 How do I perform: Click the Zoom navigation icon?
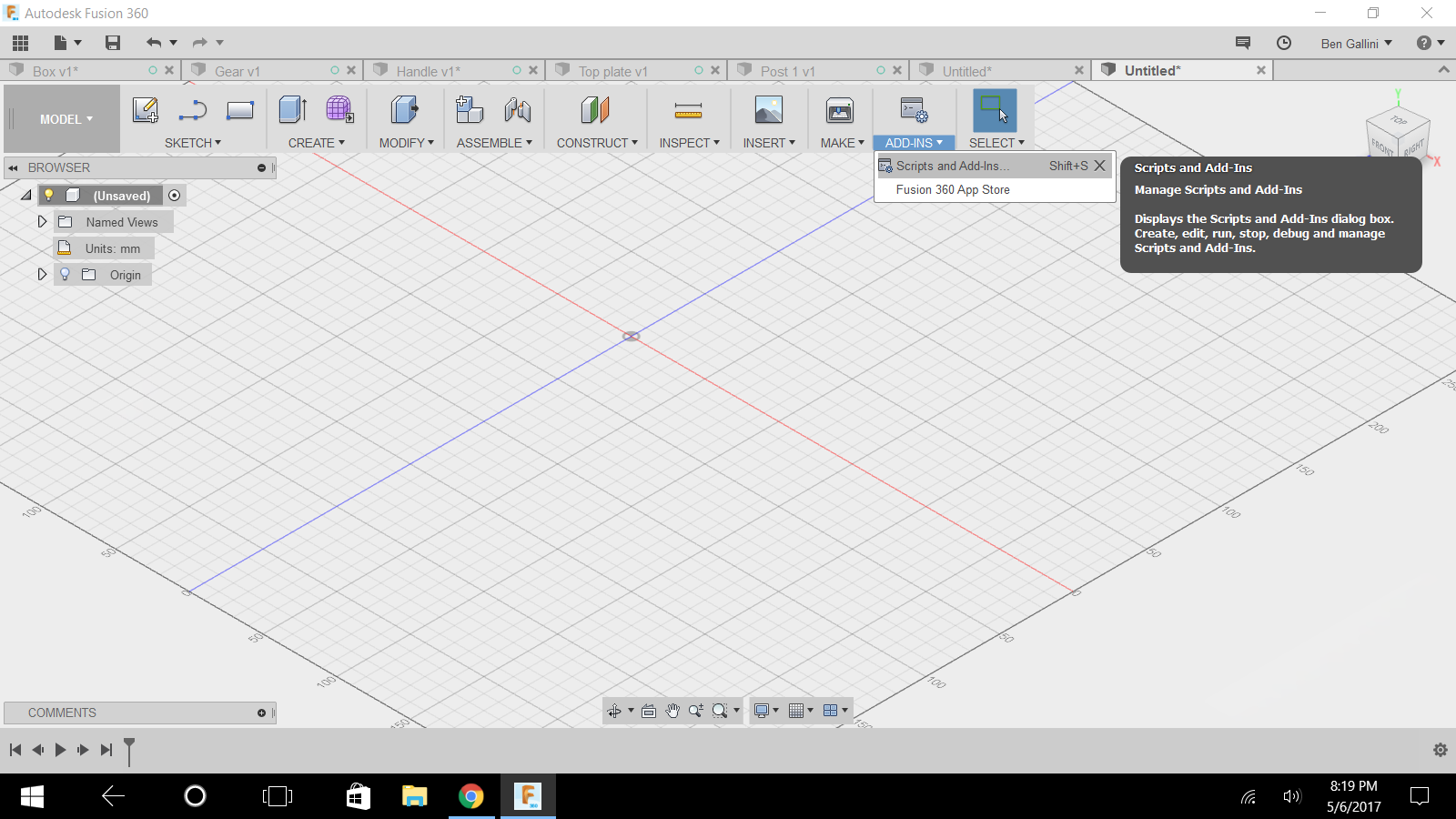click(x=696, y=711)
